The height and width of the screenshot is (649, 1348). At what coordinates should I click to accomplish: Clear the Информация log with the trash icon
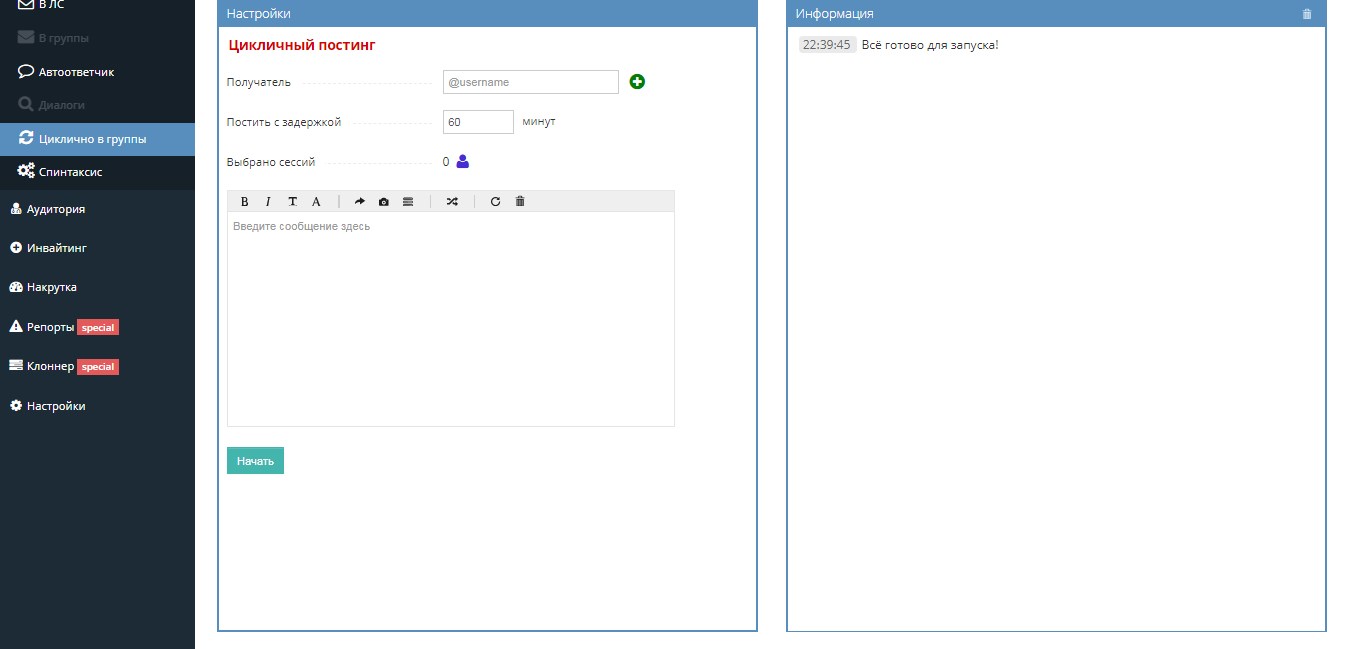1307,14
